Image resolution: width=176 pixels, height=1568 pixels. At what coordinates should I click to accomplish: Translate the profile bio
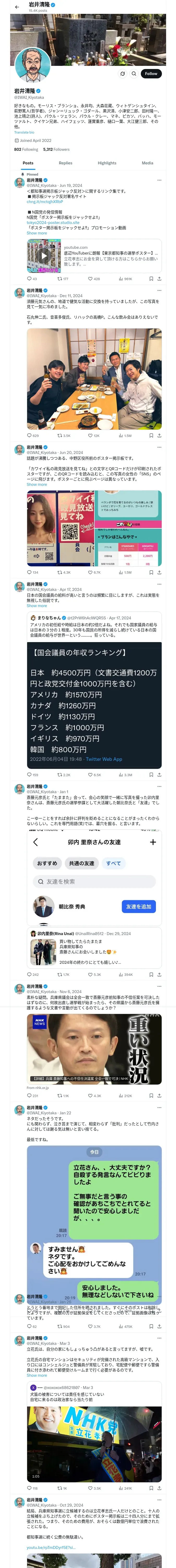(x=24, y=132)
